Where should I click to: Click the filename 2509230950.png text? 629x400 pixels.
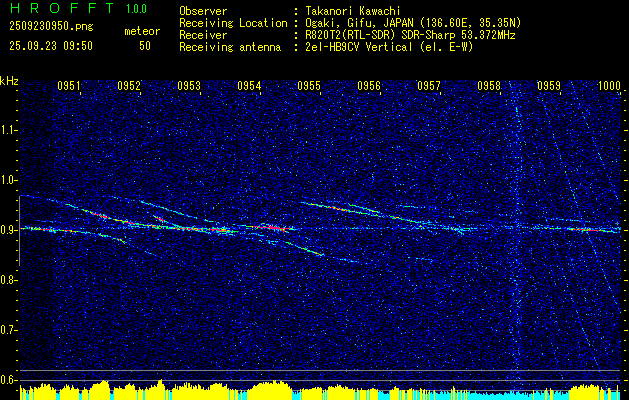click(x=51, y=27)
